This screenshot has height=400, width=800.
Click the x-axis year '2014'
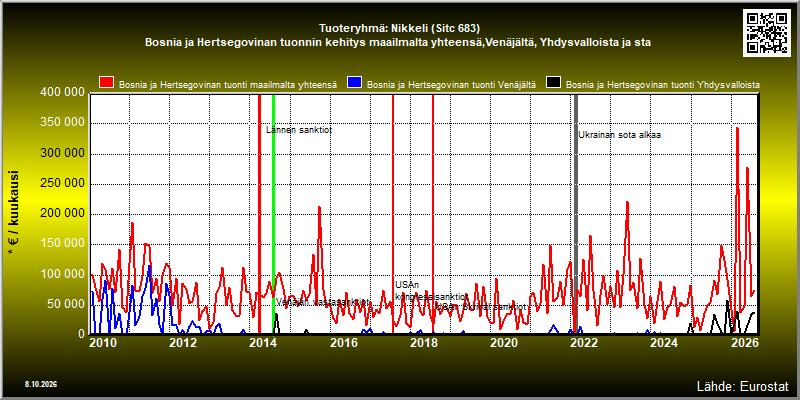click(263, 342)
